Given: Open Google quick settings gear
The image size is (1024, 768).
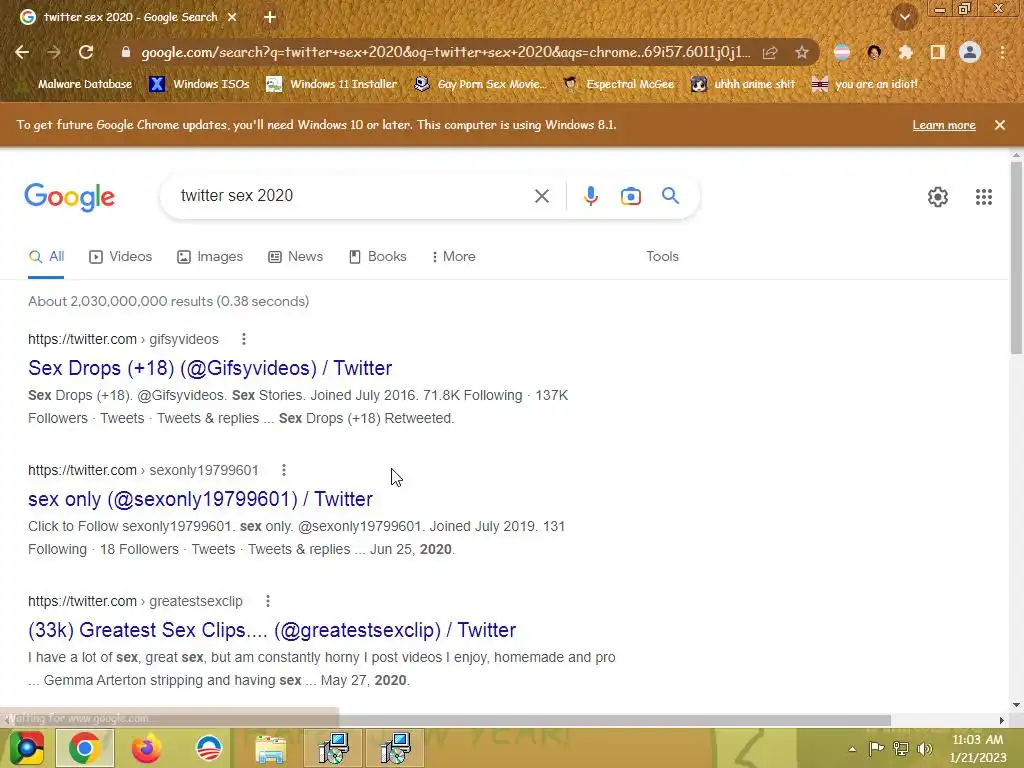Looking at the screenshot, I should [938, 197].
